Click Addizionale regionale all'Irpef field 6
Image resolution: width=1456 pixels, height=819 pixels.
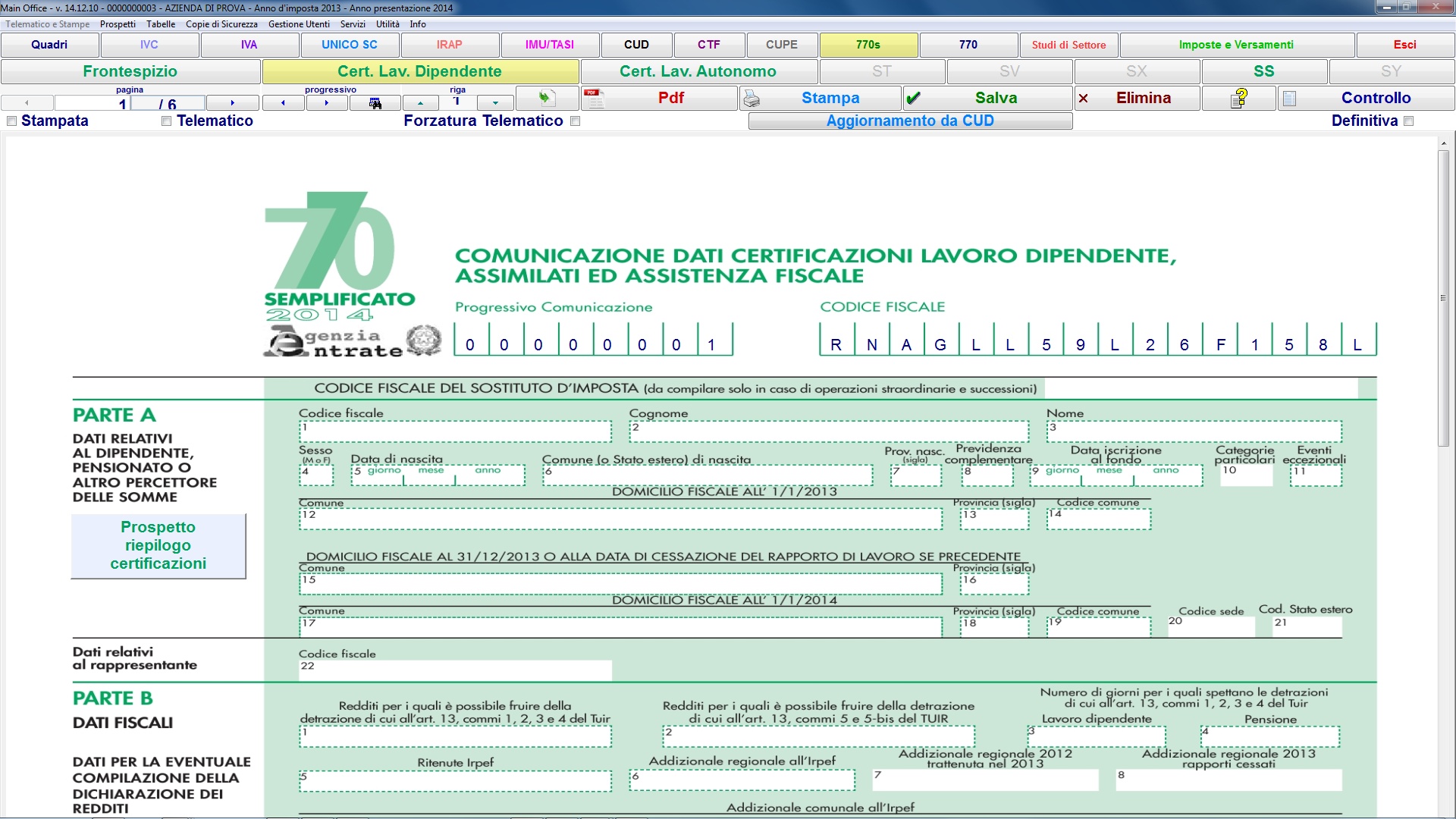click(742, 781)
